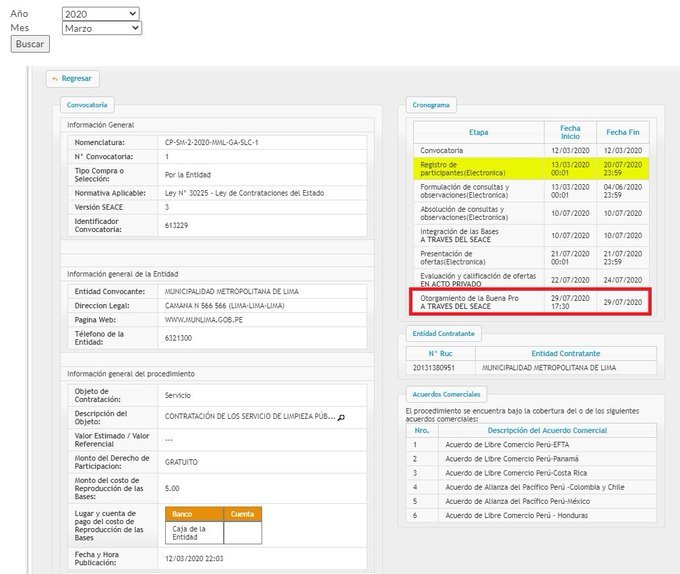The width and height of the screenshot is (680, 574).
Task: Click the Fecha Inicio column header
Action: click(570, 132)
